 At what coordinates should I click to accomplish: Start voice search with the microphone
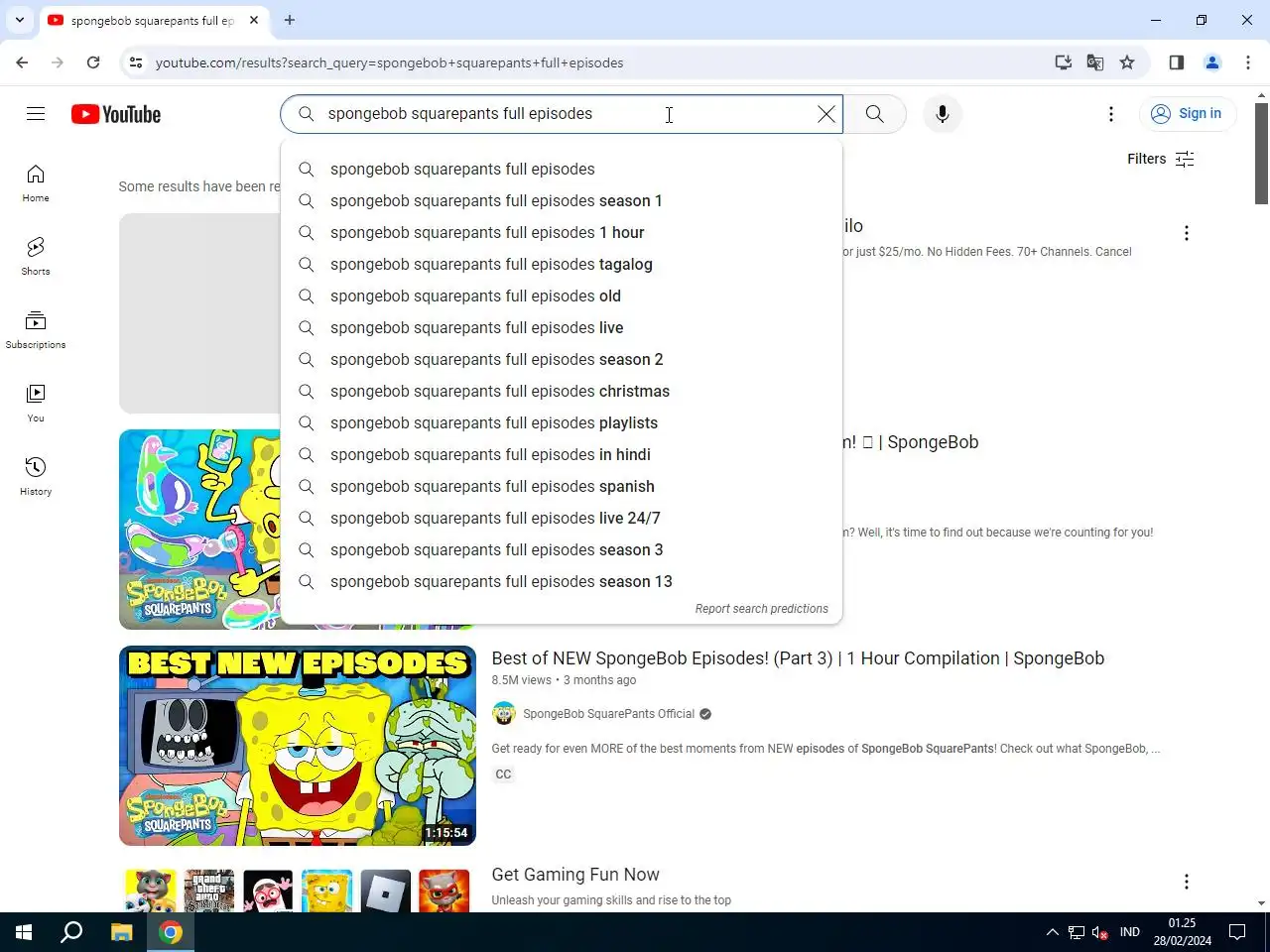click(x=943, y=114)
